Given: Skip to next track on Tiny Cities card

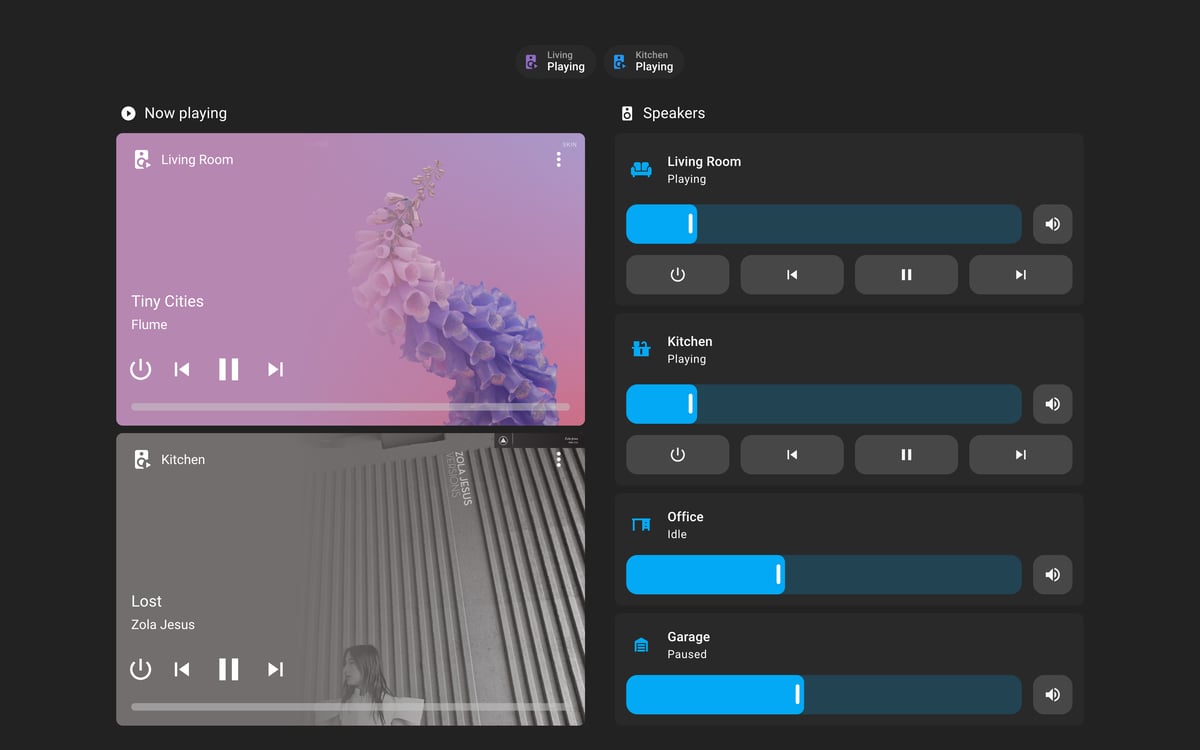Looking at the screenshot, I should (x=276, y=369).
